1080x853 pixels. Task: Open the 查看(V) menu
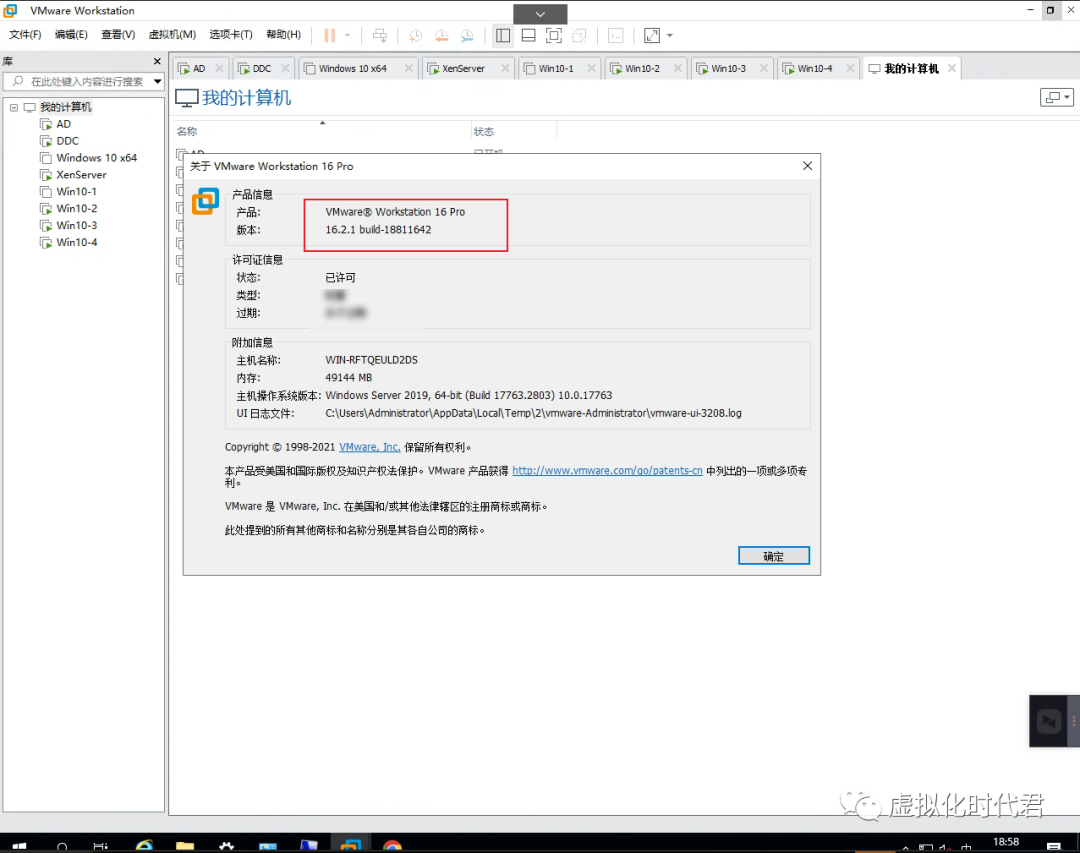118,34
